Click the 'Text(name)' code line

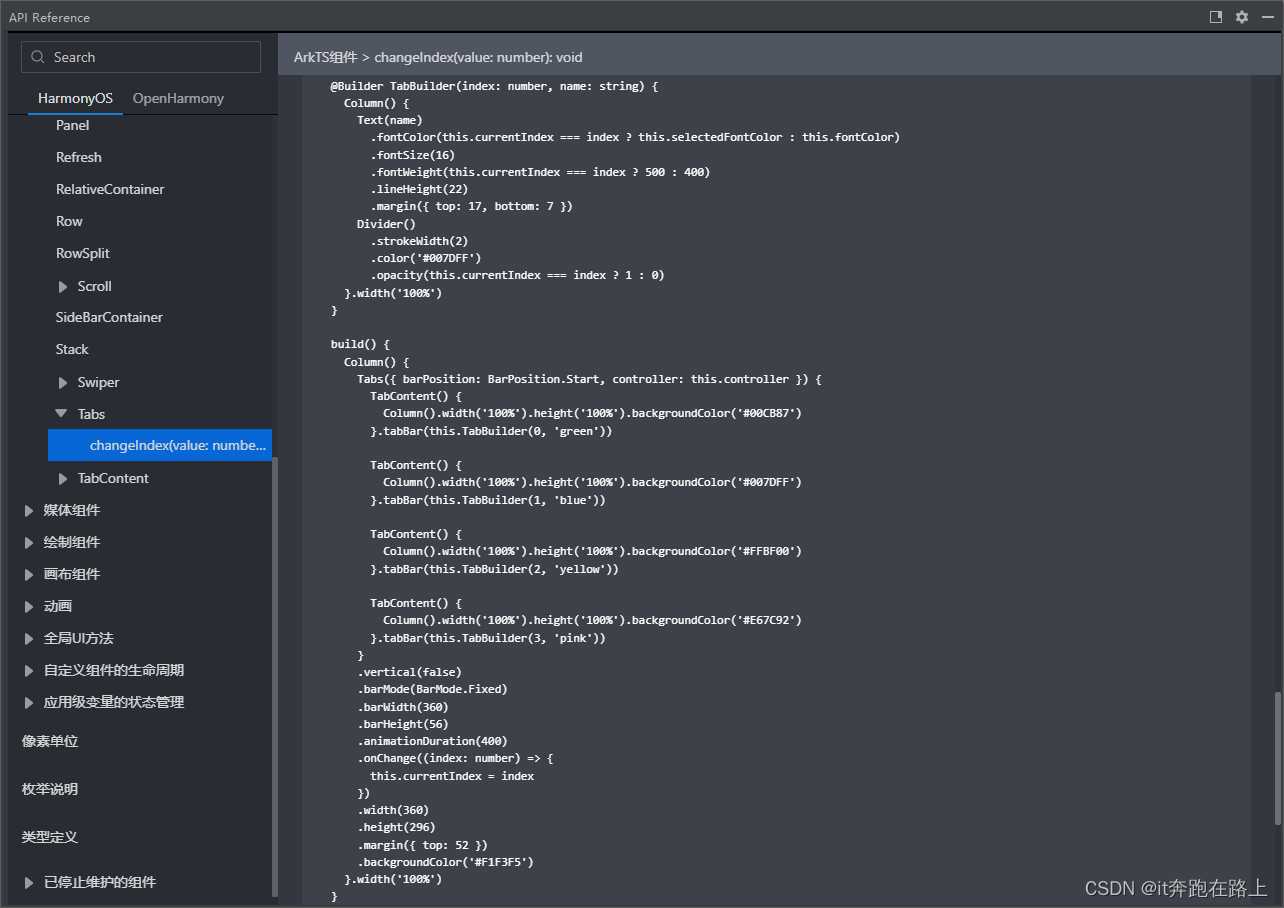click(390, 120)
